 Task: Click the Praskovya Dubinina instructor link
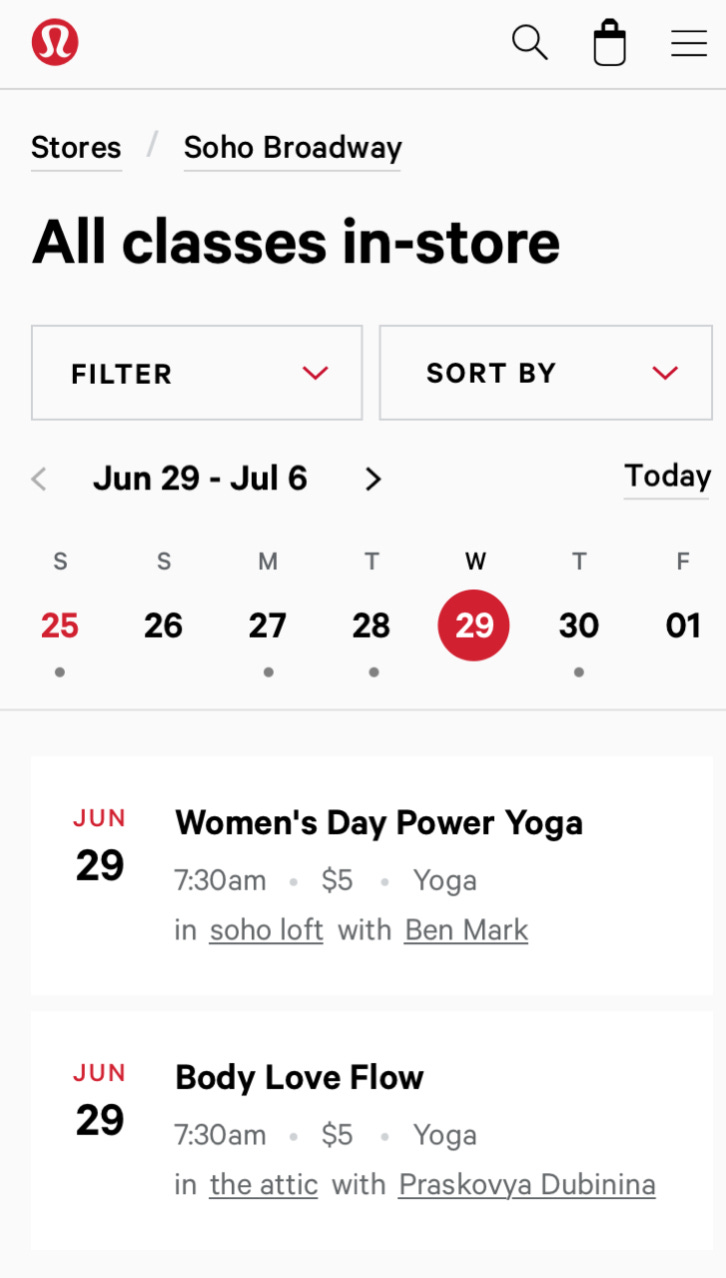527,1186
